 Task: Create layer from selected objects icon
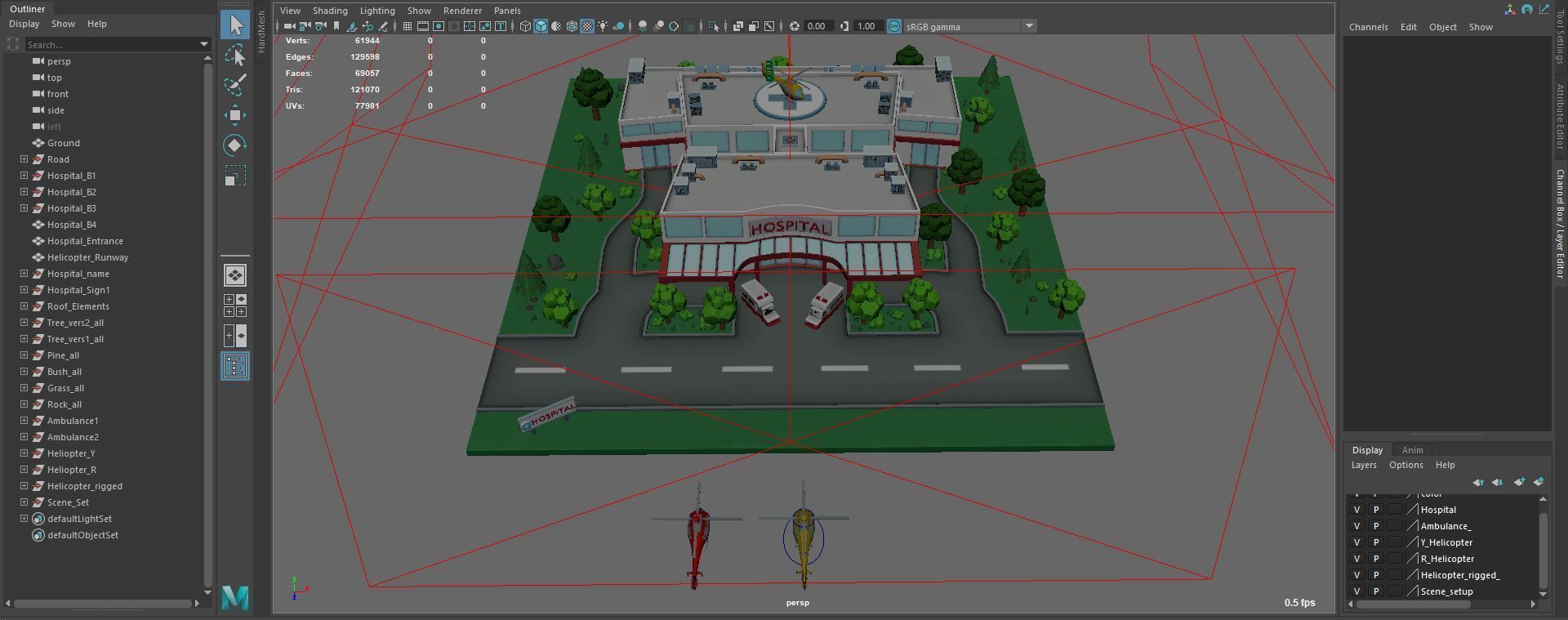click(x=1539, y=482)
